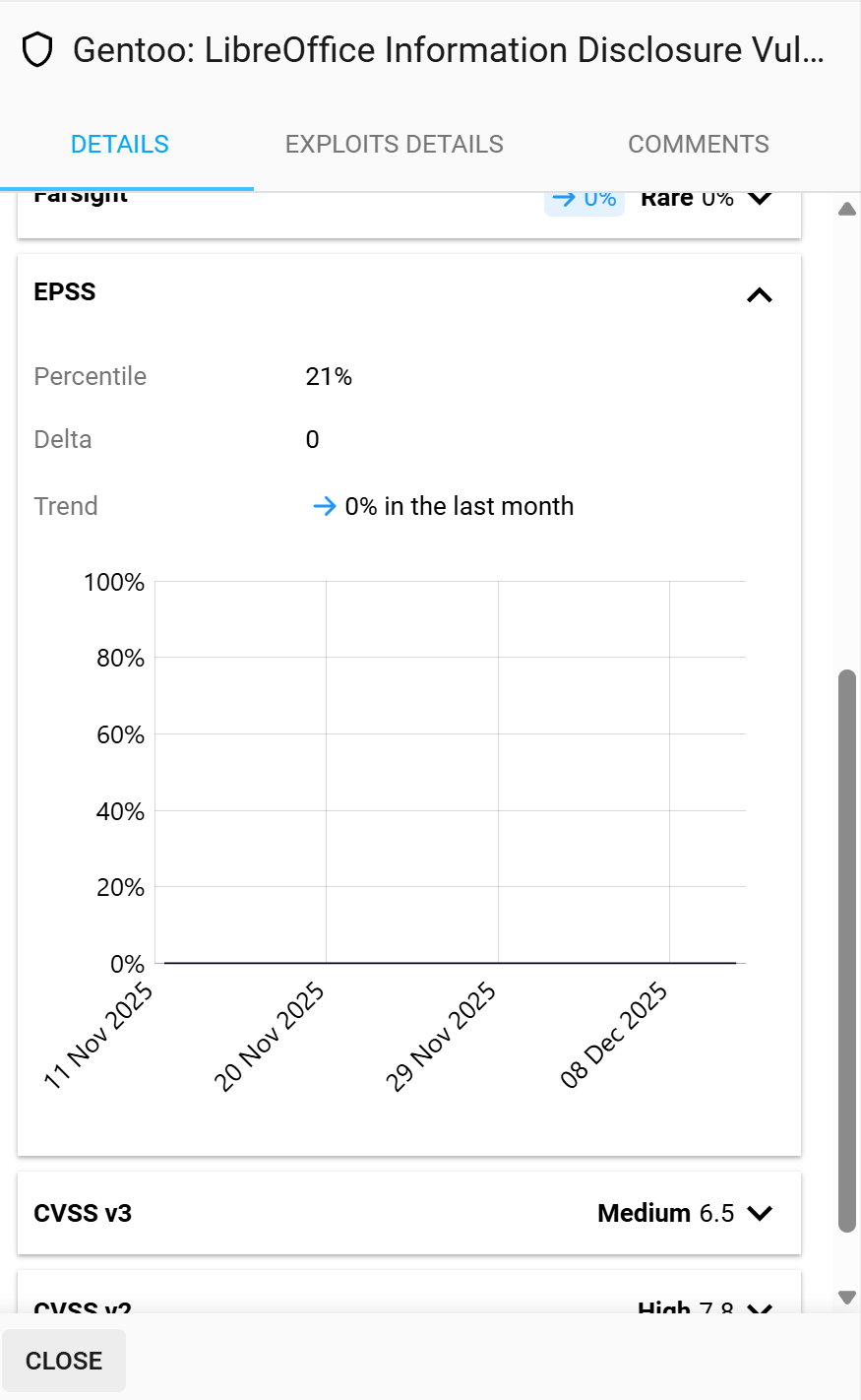
Task: Click the Gentoo LibreOffice vulnerability title
Action: [449, 50]
